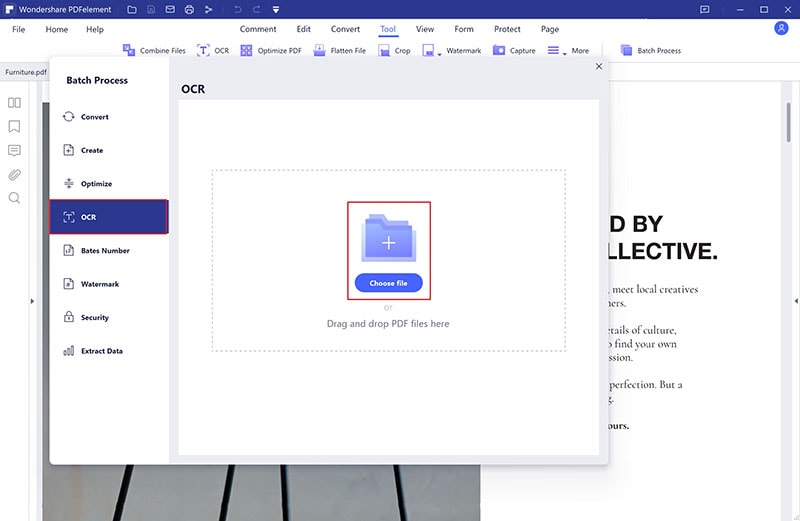Select Security in Batch Process list
This screenshot has width=800, height=521.
[x=109, y=317]
